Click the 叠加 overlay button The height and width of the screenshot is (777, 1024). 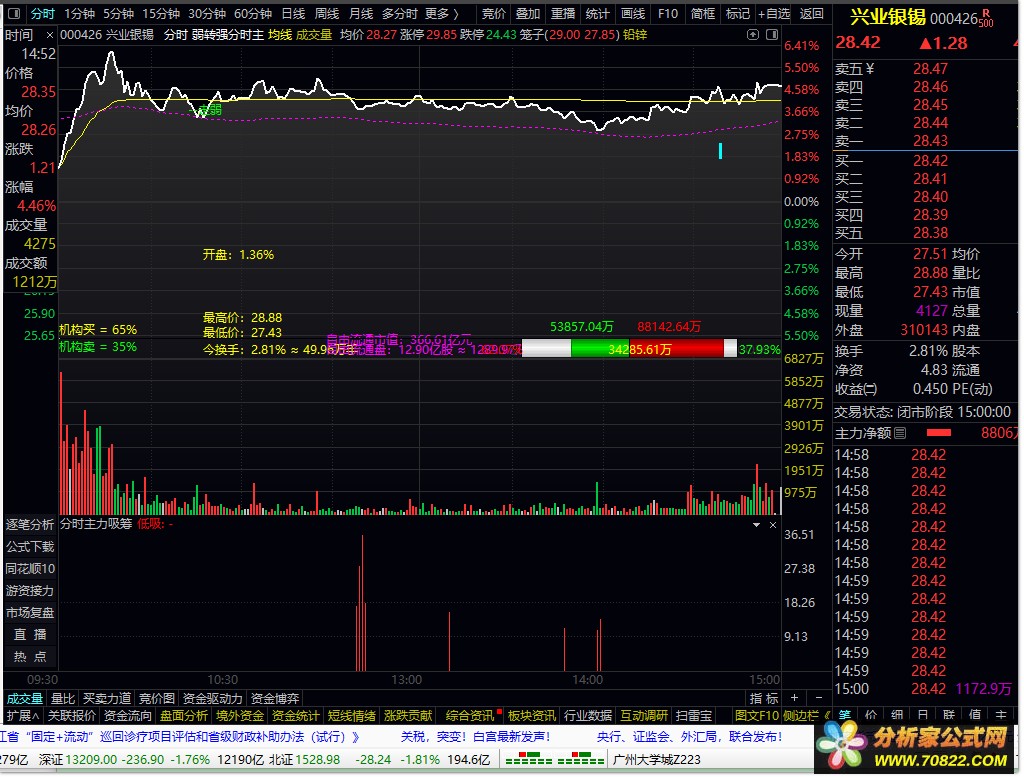click(x=528, y=14)
